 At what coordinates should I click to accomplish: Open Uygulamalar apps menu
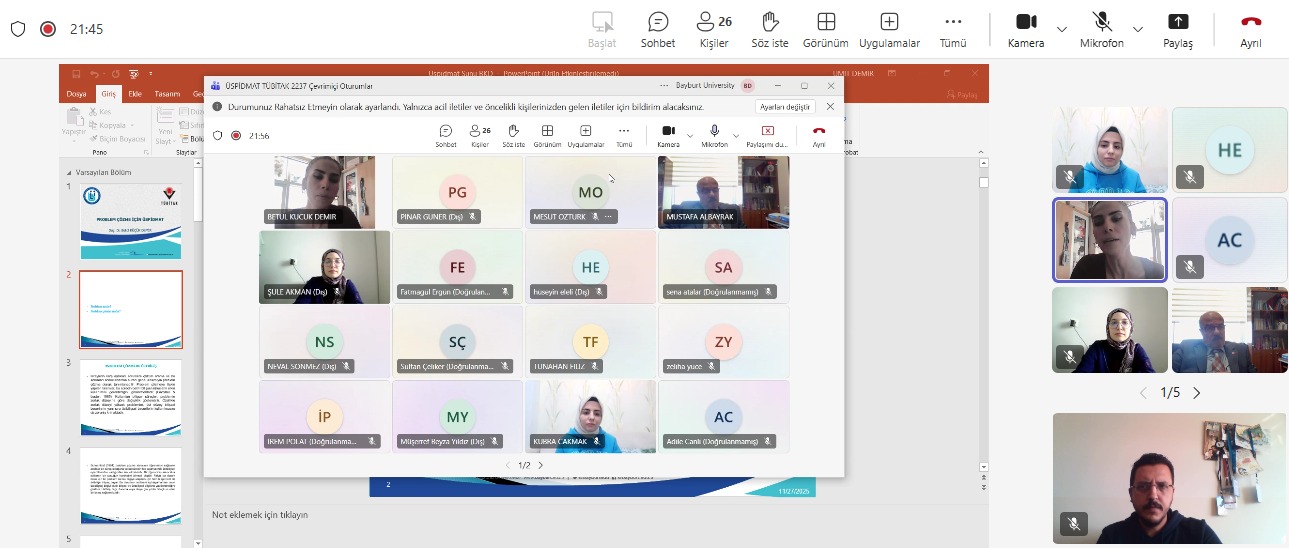point(889,30)
